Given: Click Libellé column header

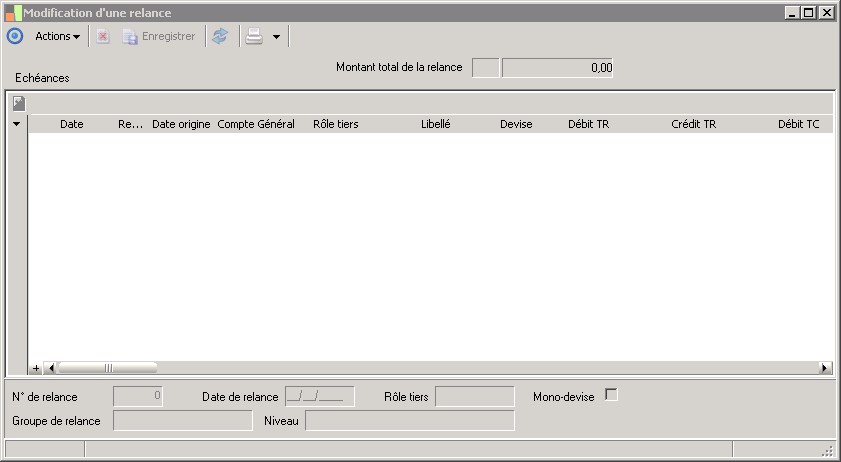Looking at the screenshot, I should (x=436, y=124).
